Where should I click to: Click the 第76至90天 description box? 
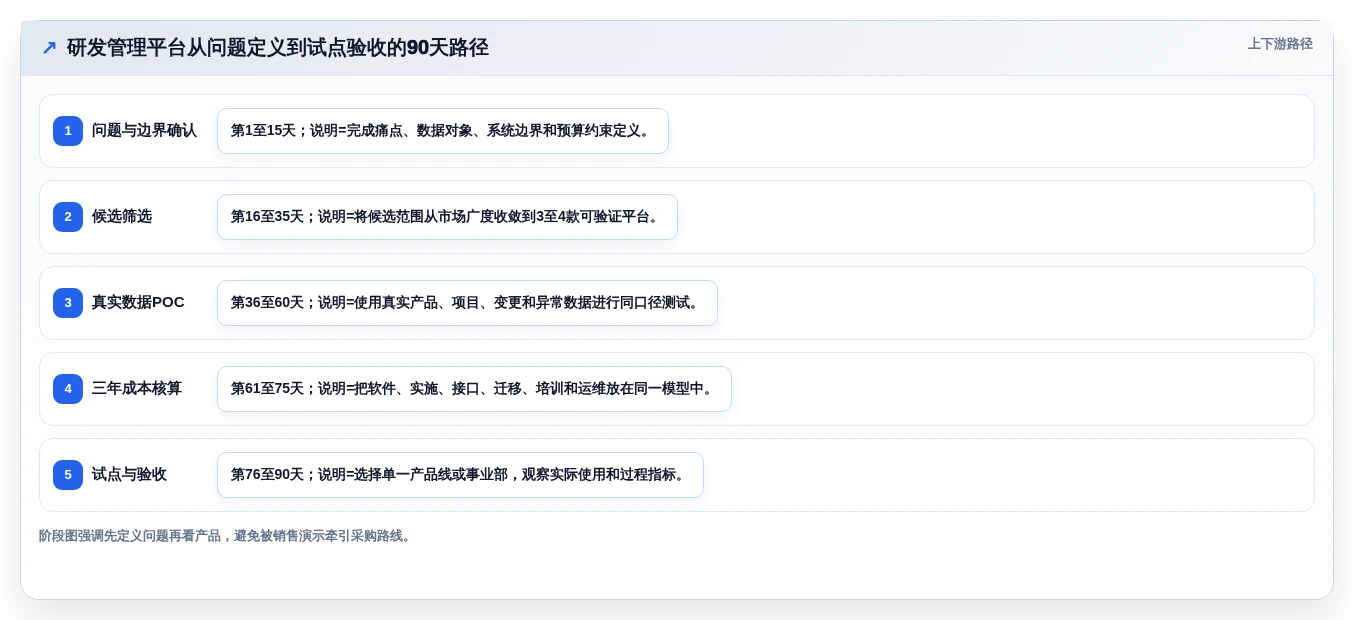[460, 475]
